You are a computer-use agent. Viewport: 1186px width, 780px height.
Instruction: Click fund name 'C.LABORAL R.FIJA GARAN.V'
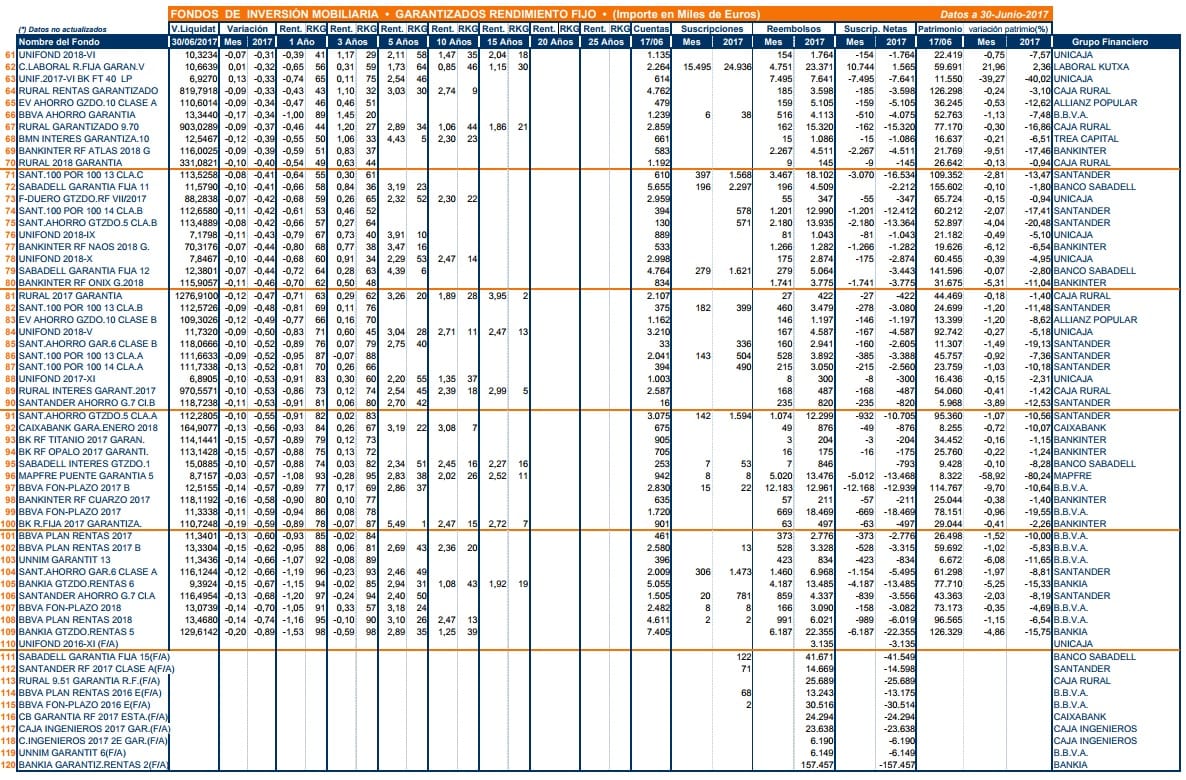click(81, 67)
